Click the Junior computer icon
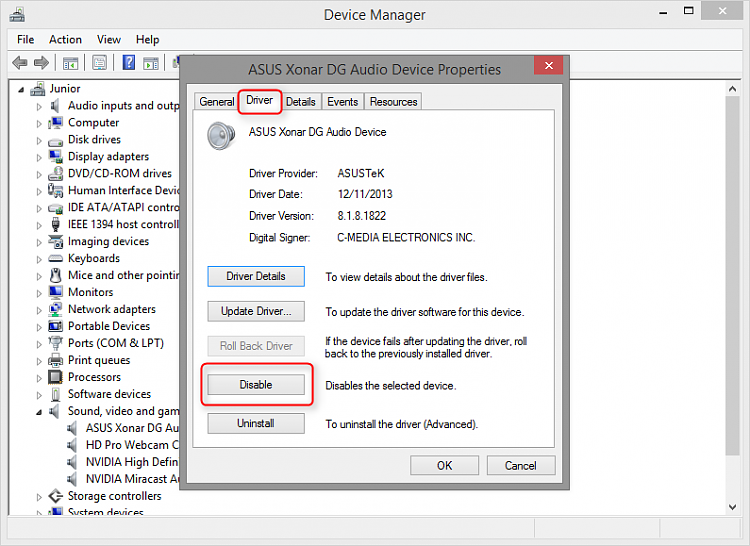 pos(38,88)
